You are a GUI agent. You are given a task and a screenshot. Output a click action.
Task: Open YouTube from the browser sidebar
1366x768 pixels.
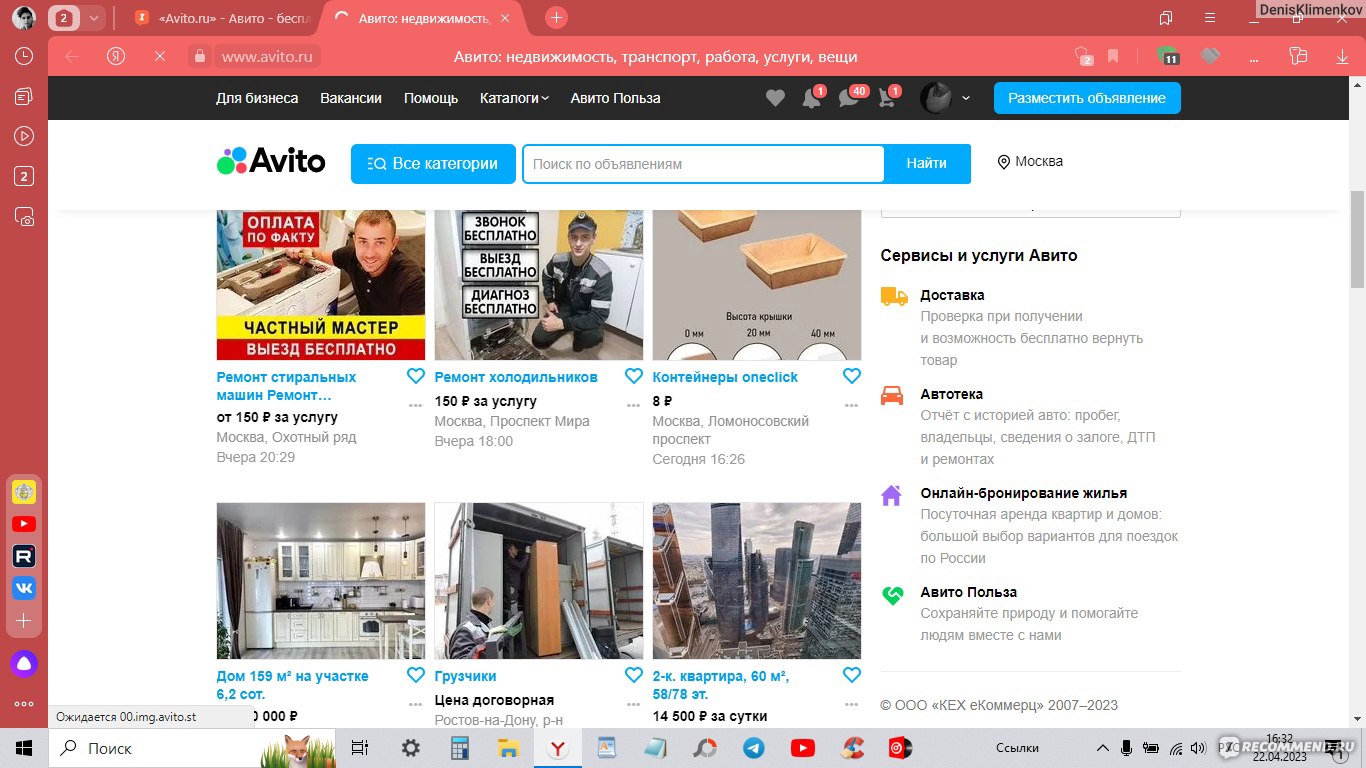pyautogui.click(x=24, y=524)
